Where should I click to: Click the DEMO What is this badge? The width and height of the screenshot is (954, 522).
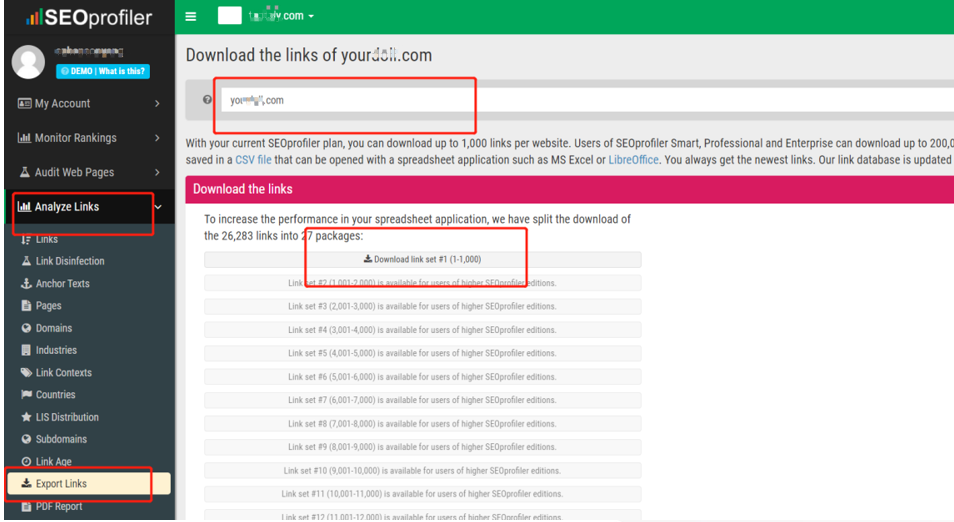[x=103, y=71]
